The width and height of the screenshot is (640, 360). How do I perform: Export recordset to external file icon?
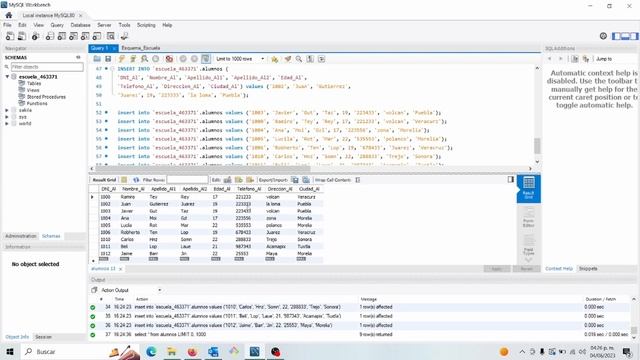point(295,180)
